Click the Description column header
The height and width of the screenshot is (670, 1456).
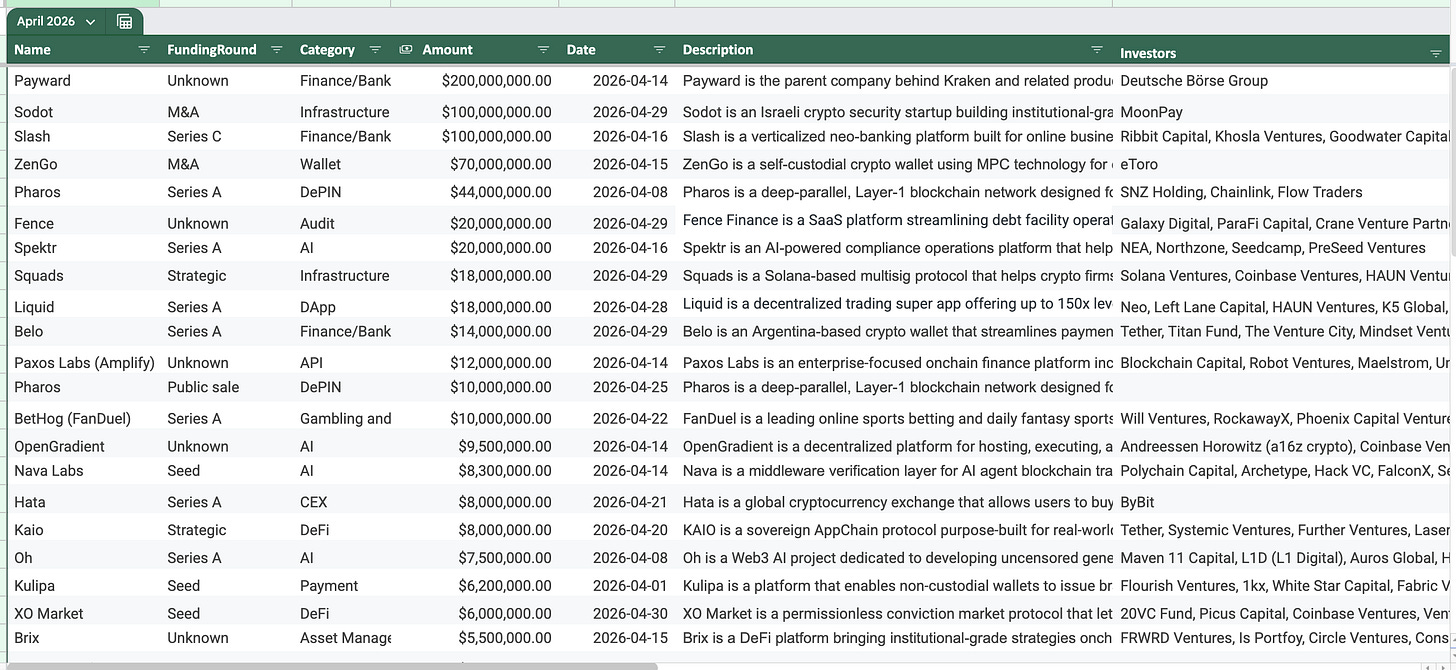(x=718, y=50)
